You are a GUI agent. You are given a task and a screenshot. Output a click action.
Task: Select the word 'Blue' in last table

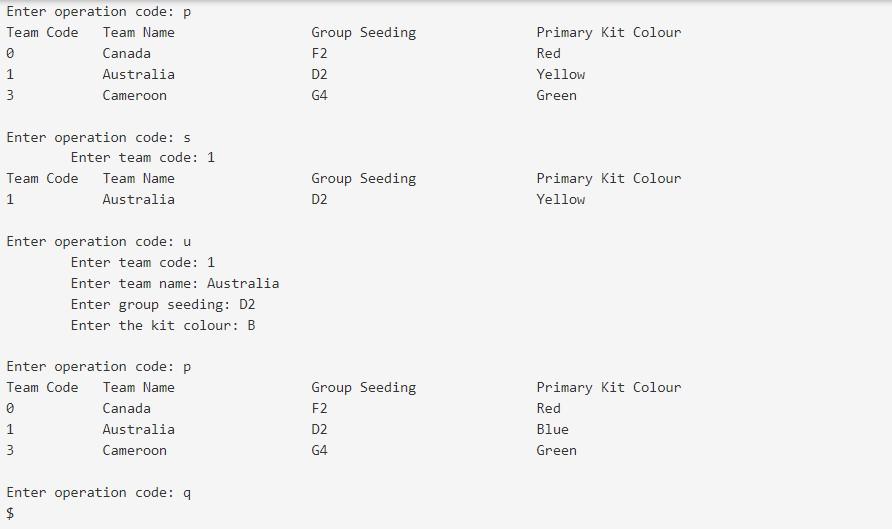click(x=552, y=429)
